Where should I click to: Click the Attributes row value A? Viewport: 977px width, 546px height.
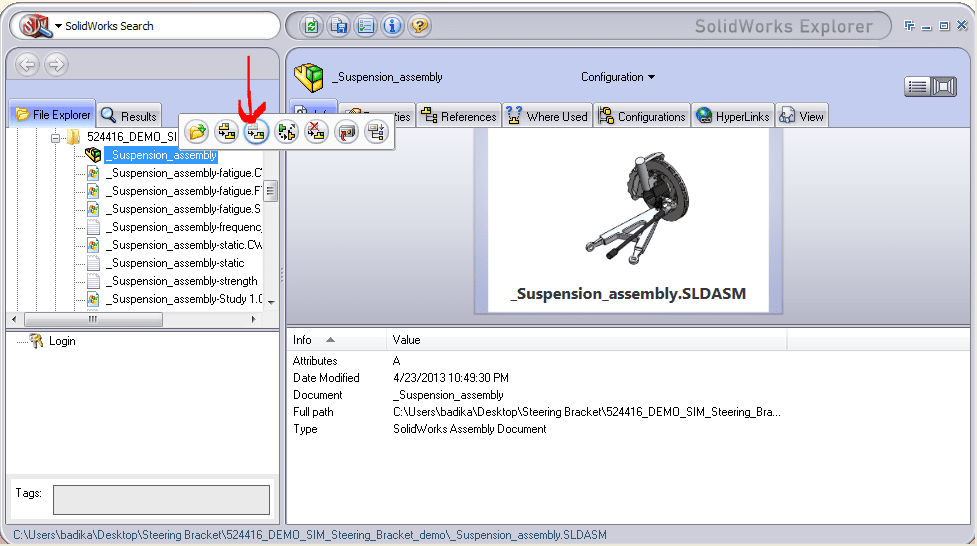tap(396, 361)
